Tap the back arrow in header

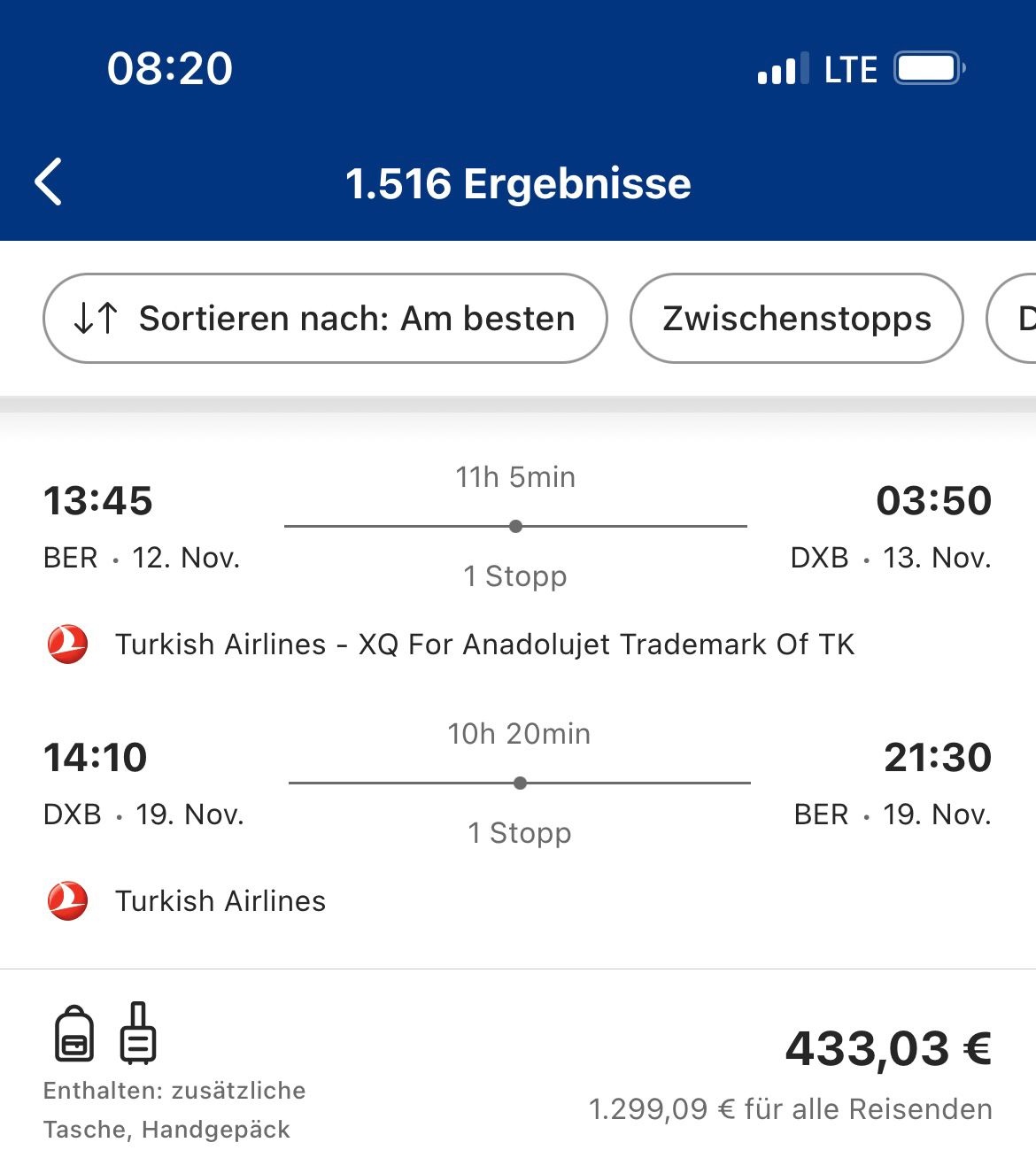click(49, 182)
